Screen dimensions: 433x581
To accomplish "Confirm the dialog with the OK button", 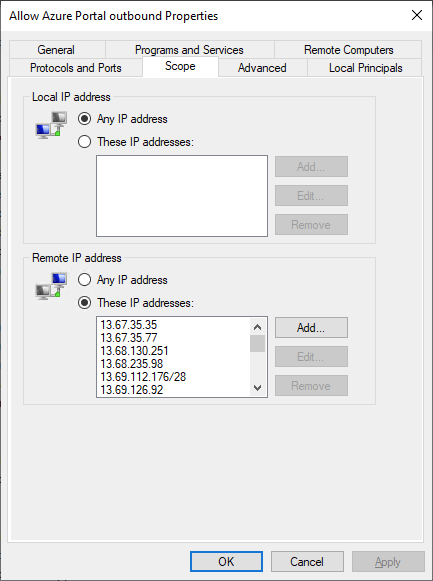I will click(x=226, y=561).
